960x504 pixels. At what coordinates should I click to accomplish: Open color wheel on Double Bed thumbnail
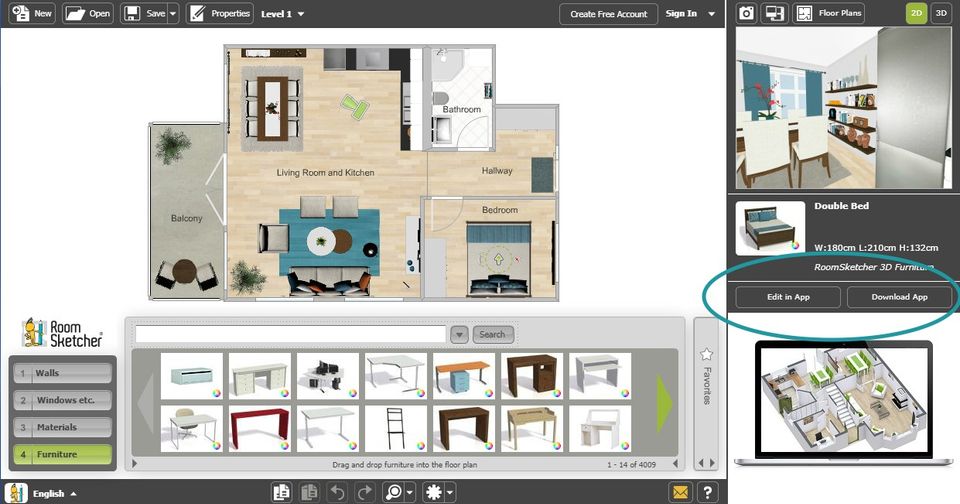point(795,246)
